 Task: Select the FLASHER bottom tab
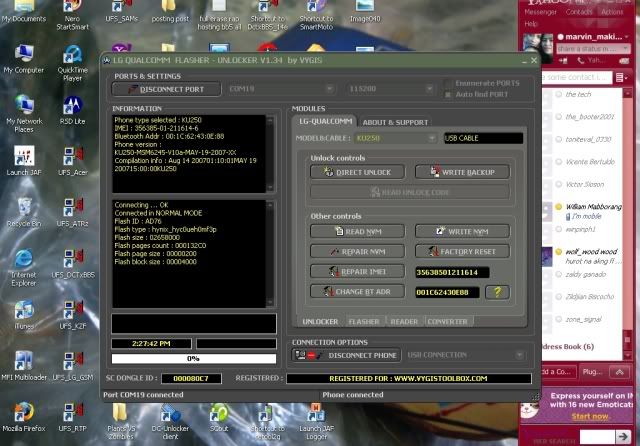(x=364, y=322)
